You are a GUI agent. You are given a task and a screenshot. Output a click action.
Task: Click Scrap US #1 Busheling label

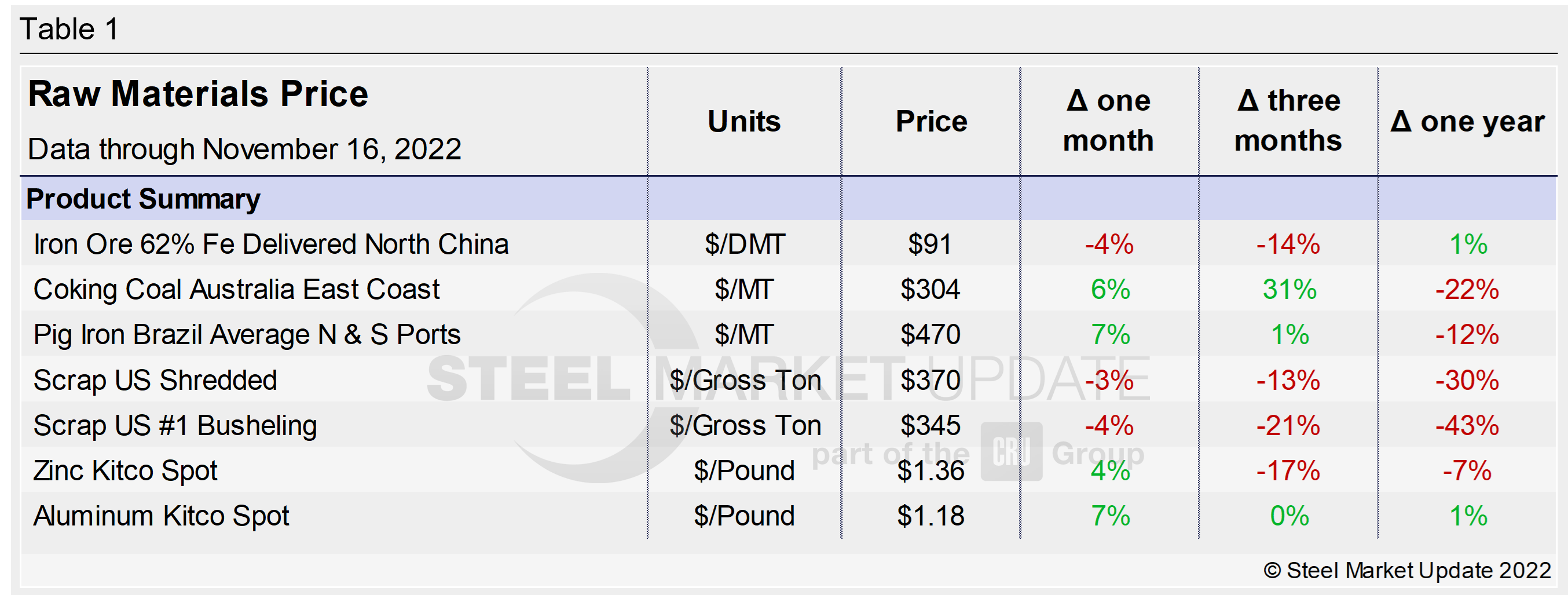coord(175,425)
